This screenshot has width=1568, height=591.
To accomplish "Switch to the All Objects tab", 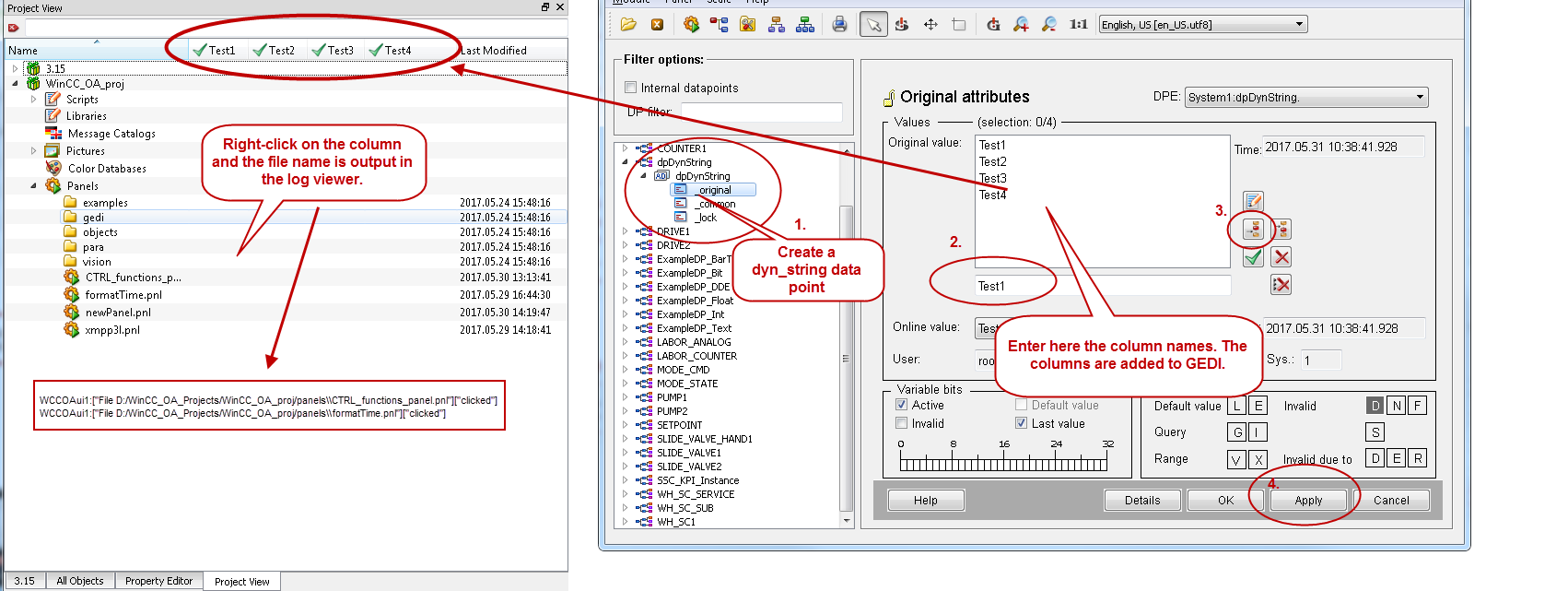I will click(x=80, y=581).
